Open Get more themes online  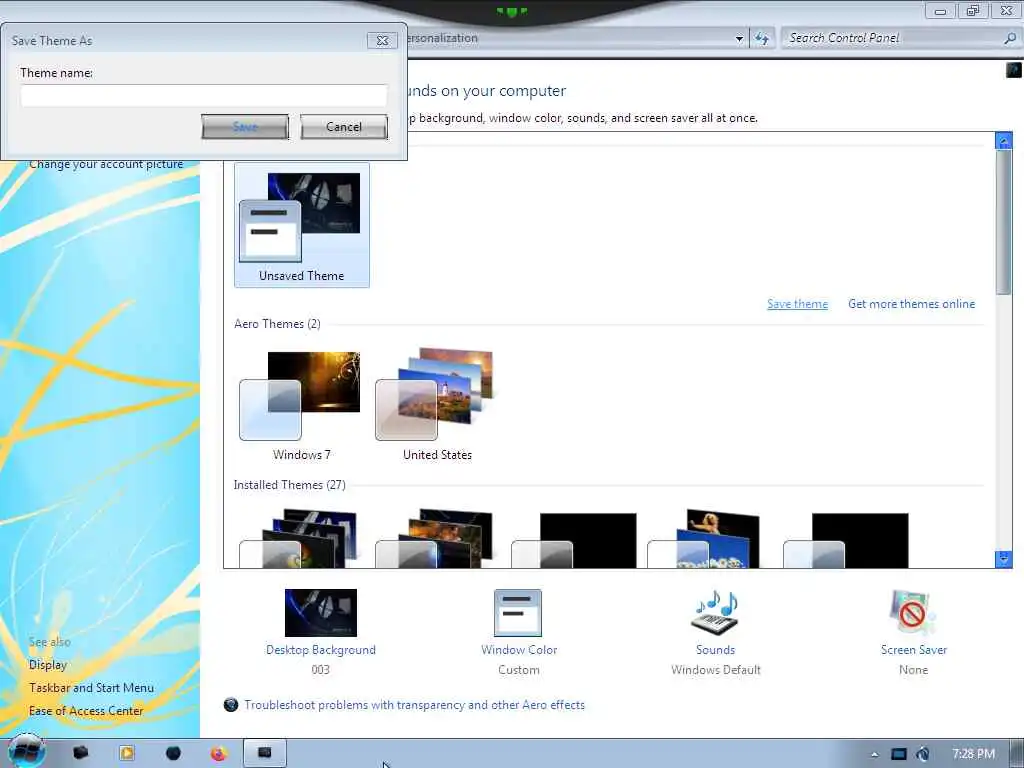(x=911, y=304)
